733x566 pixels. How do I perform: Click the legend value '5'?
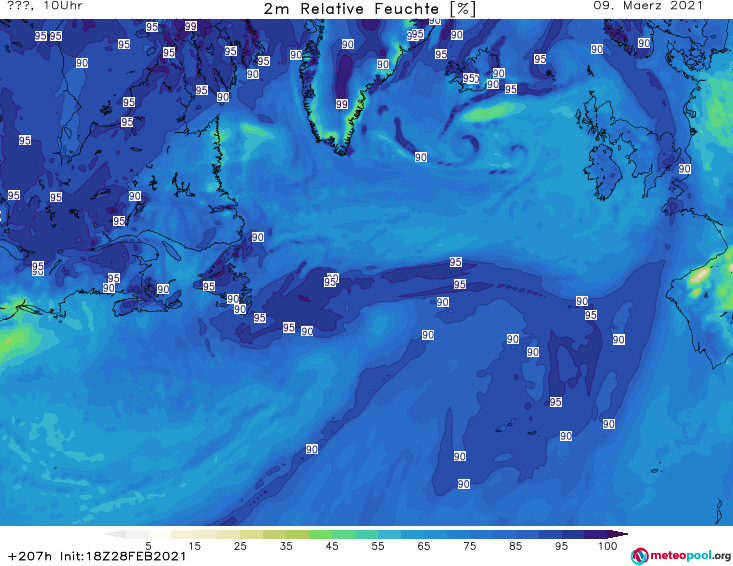point(148,545)
